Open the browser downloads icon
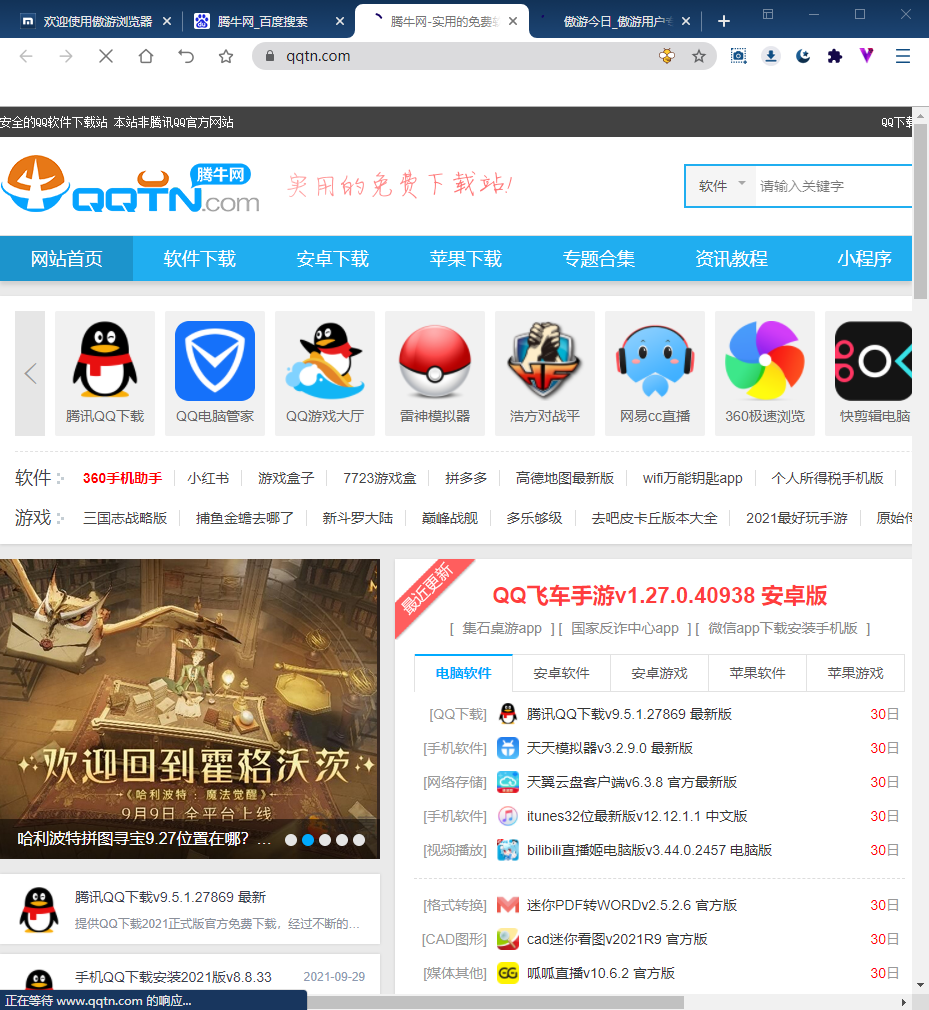The image size is (929, 1010). (770, 56)
